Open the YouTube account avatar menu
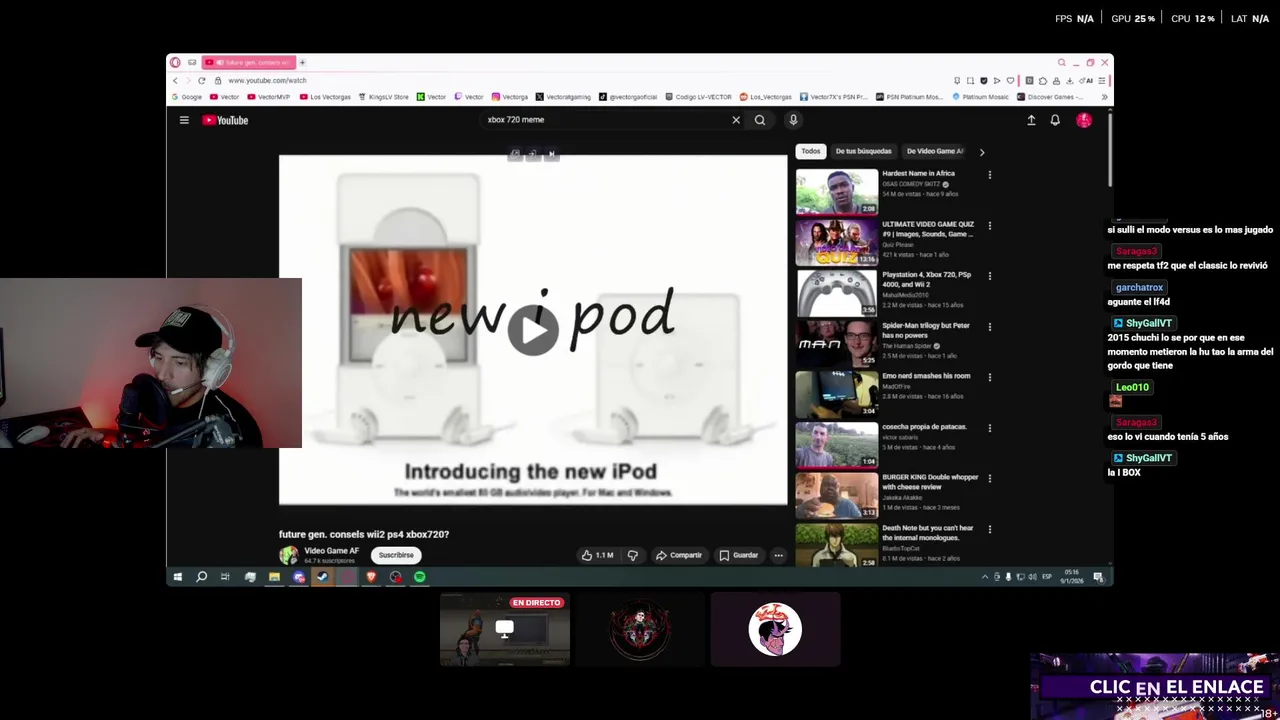The width and height of the screenshot is (1280, 720). 1084,120
